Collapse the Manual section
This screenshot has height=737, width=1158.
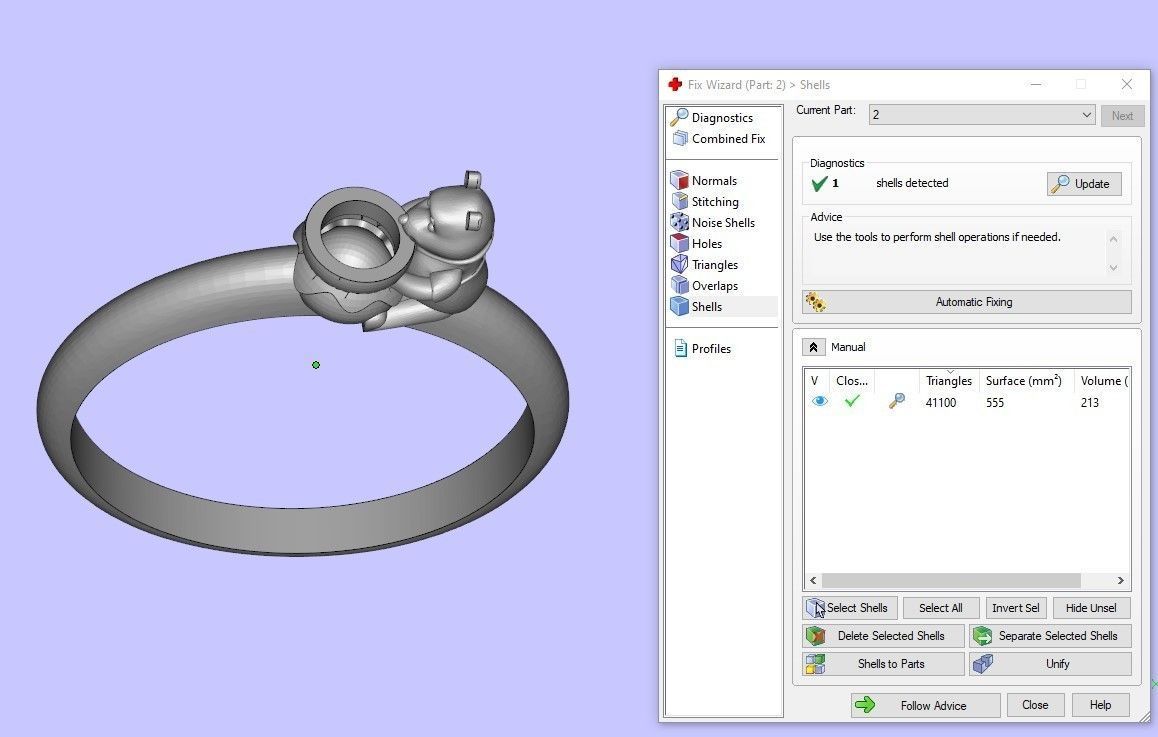813,347
